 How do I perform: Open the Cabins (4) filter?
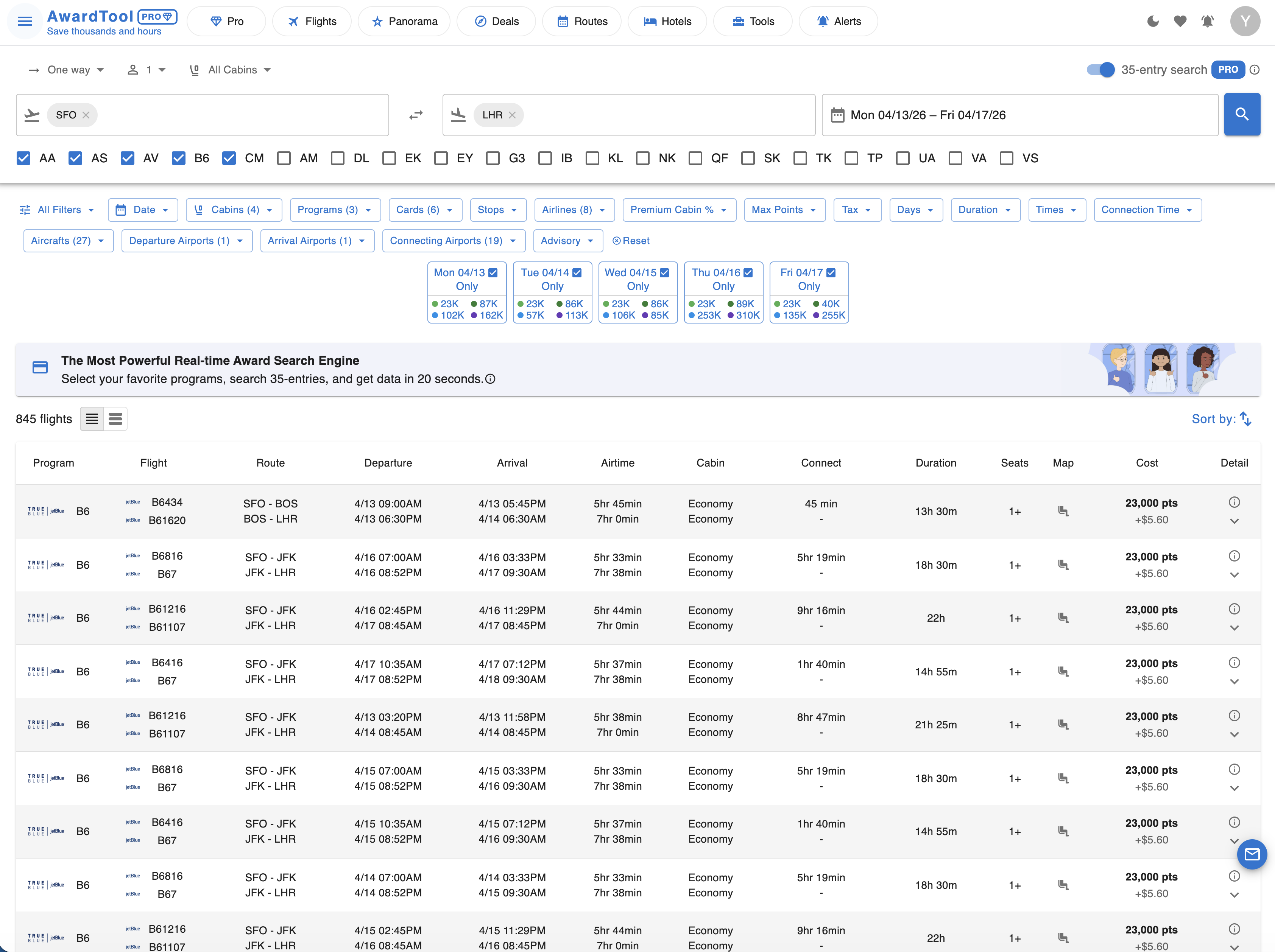point(234,210)
